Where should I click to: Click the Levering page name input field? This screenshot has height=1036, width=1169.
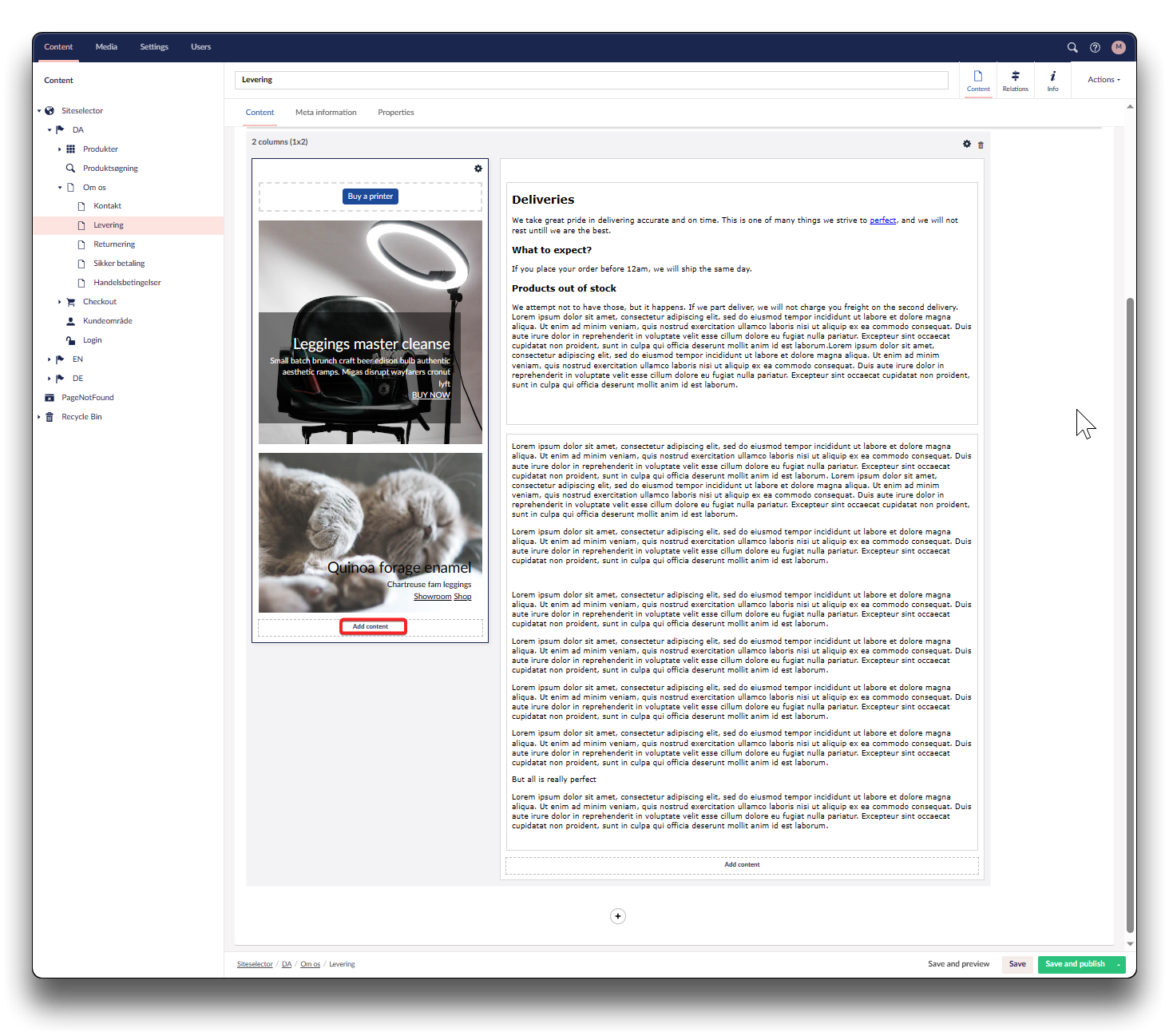[x=591, y=80]
